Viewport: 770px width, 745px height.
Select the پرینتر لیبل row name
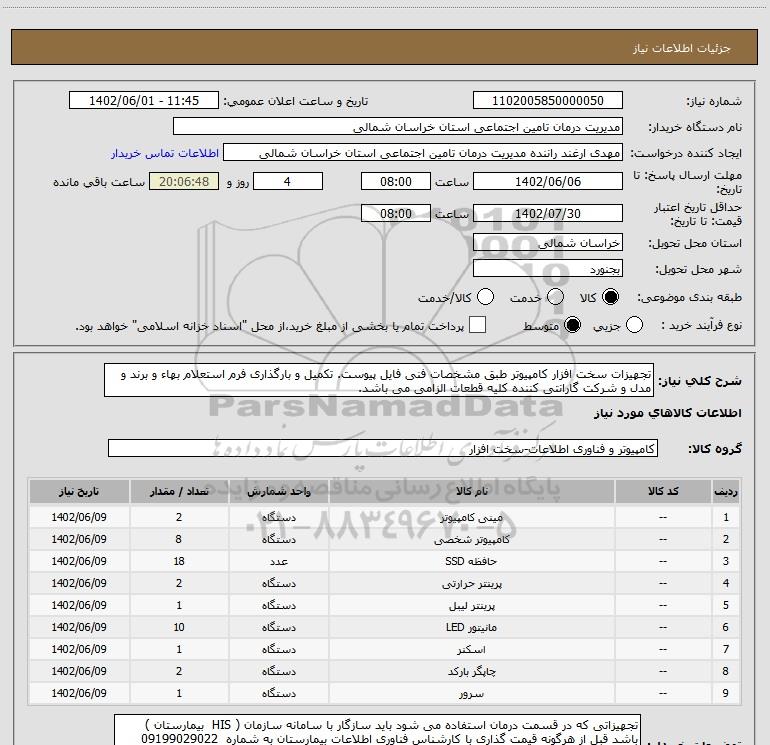coord(471,606)
